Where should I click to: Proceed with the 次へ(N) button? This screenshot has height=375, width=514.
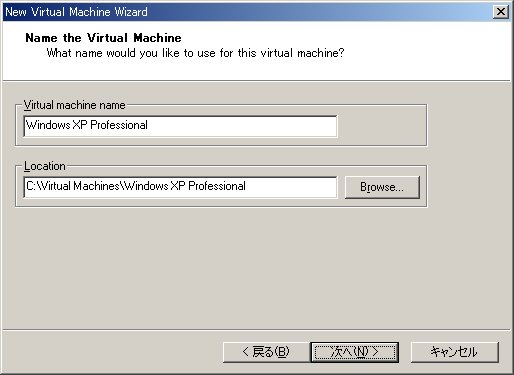[x=355, y=352]
